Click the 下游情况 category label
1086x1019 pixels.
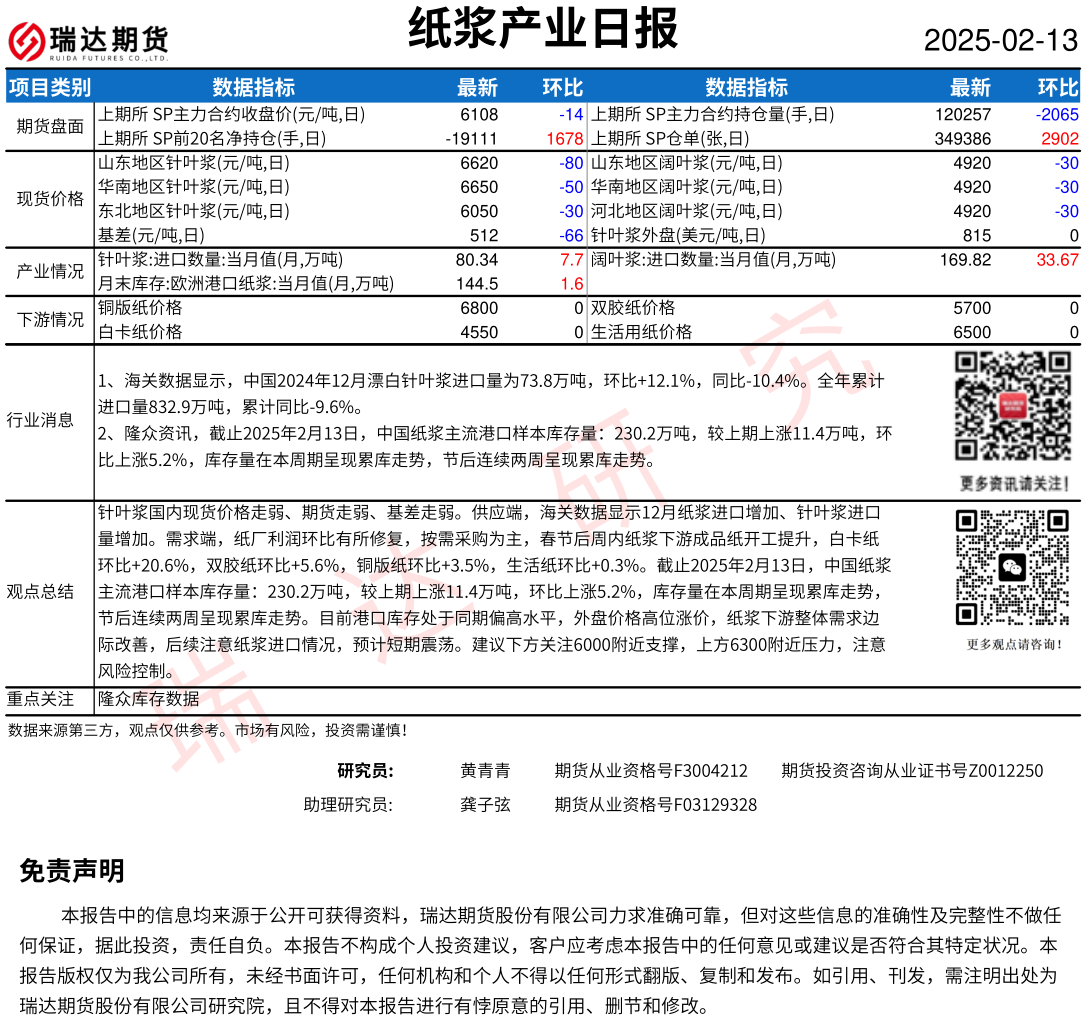pos(50,319)
